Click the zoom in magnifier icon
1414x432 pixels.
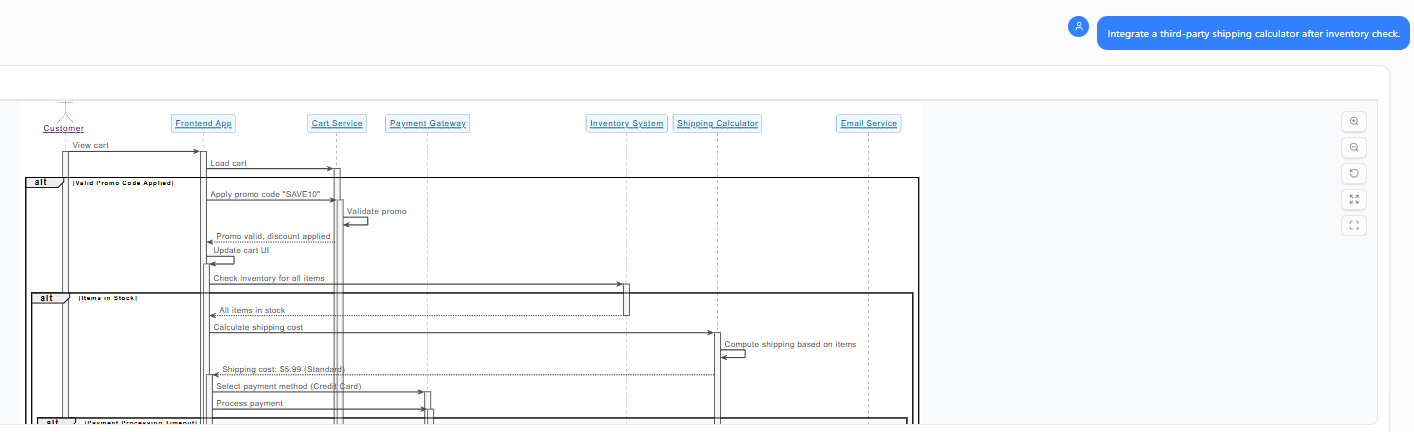(1354, 121)
